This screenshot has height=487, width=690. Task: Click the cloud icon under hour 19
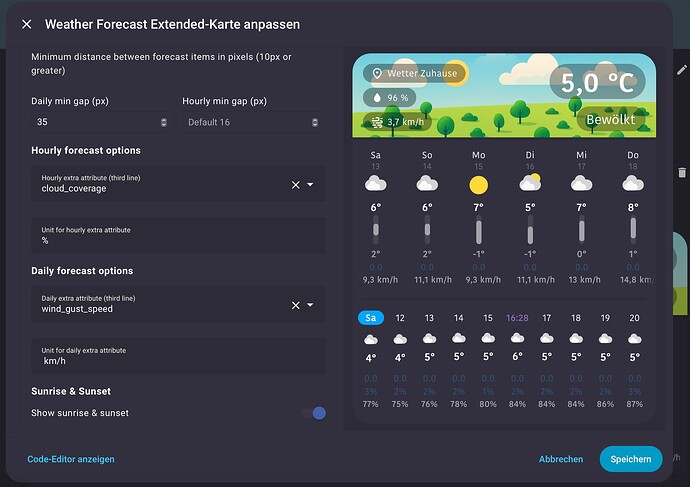pyautogui.click(x=605, y=338)
